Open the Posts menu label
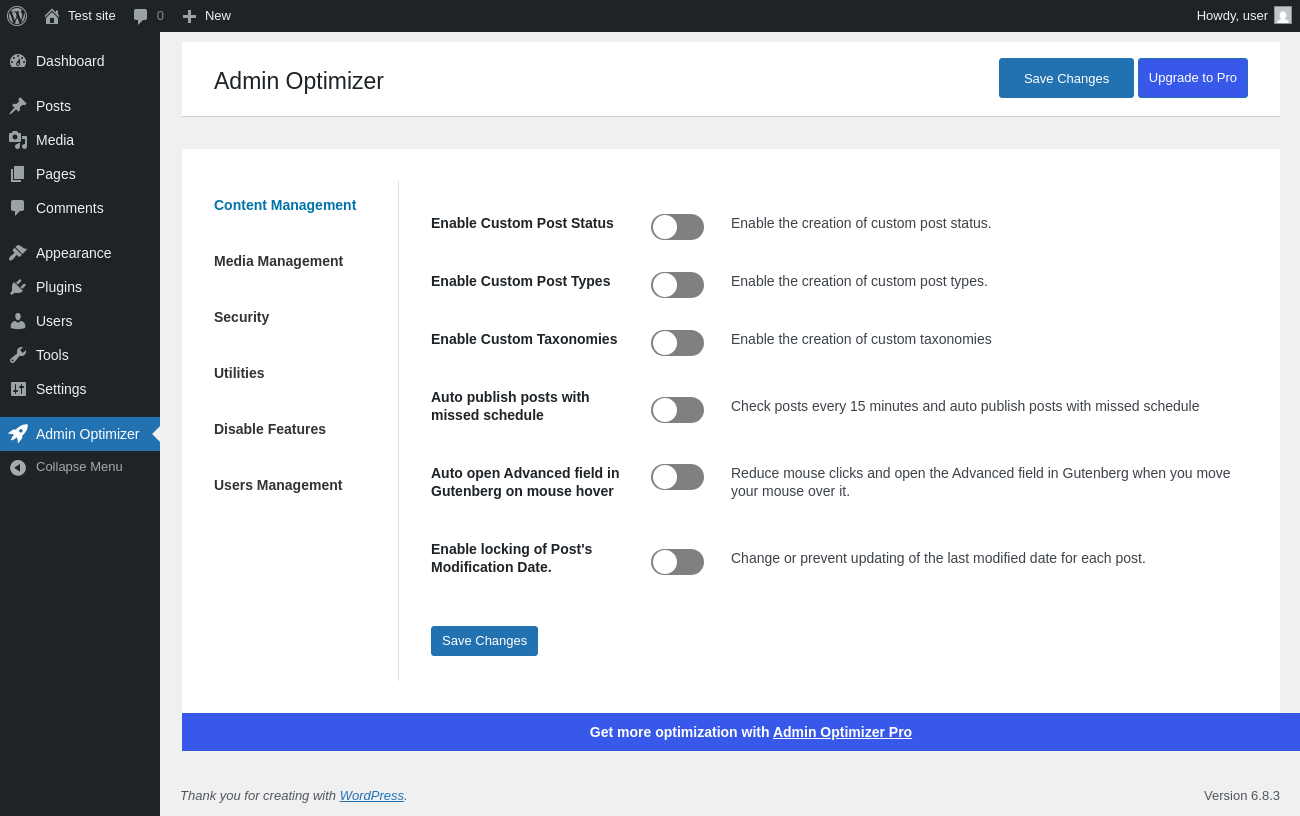The width and height of the screenshot is (1300, 816). coord(53,106)
